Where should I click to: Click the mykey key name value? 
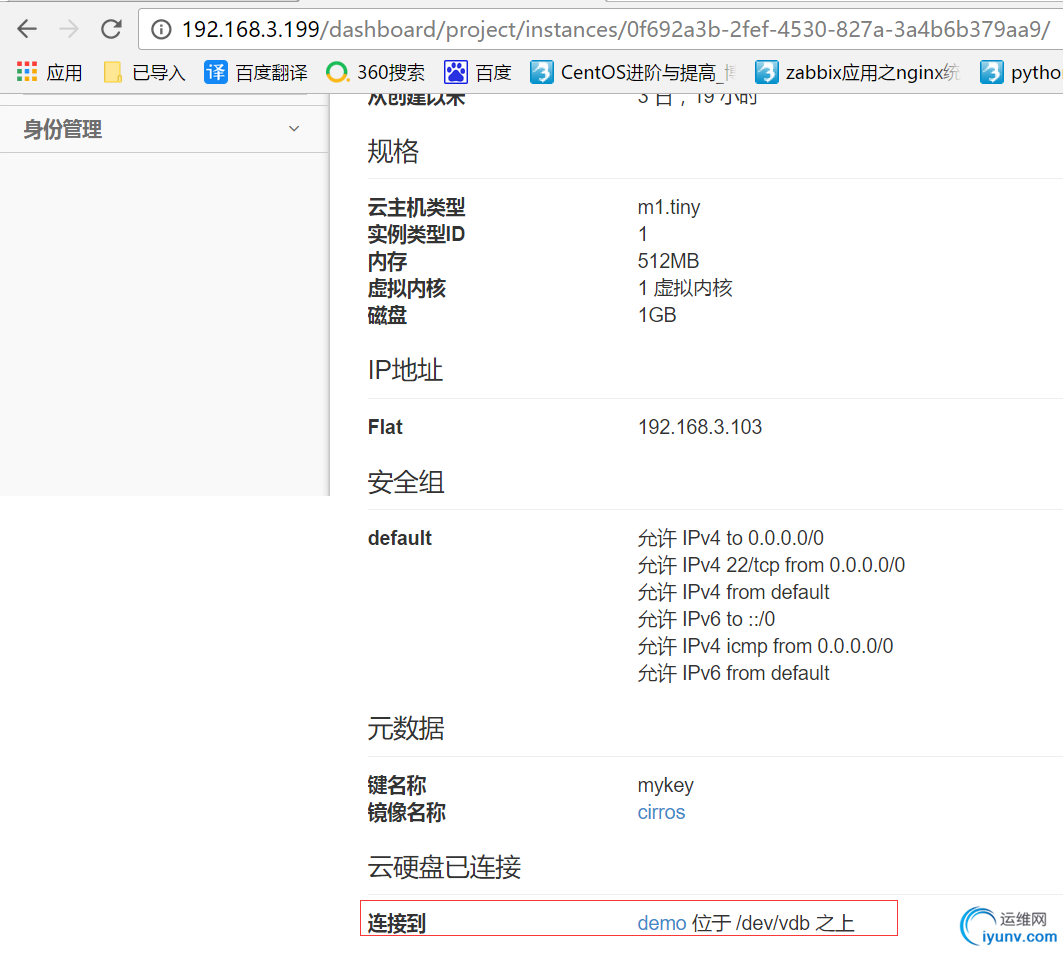[x=665, y=786]
